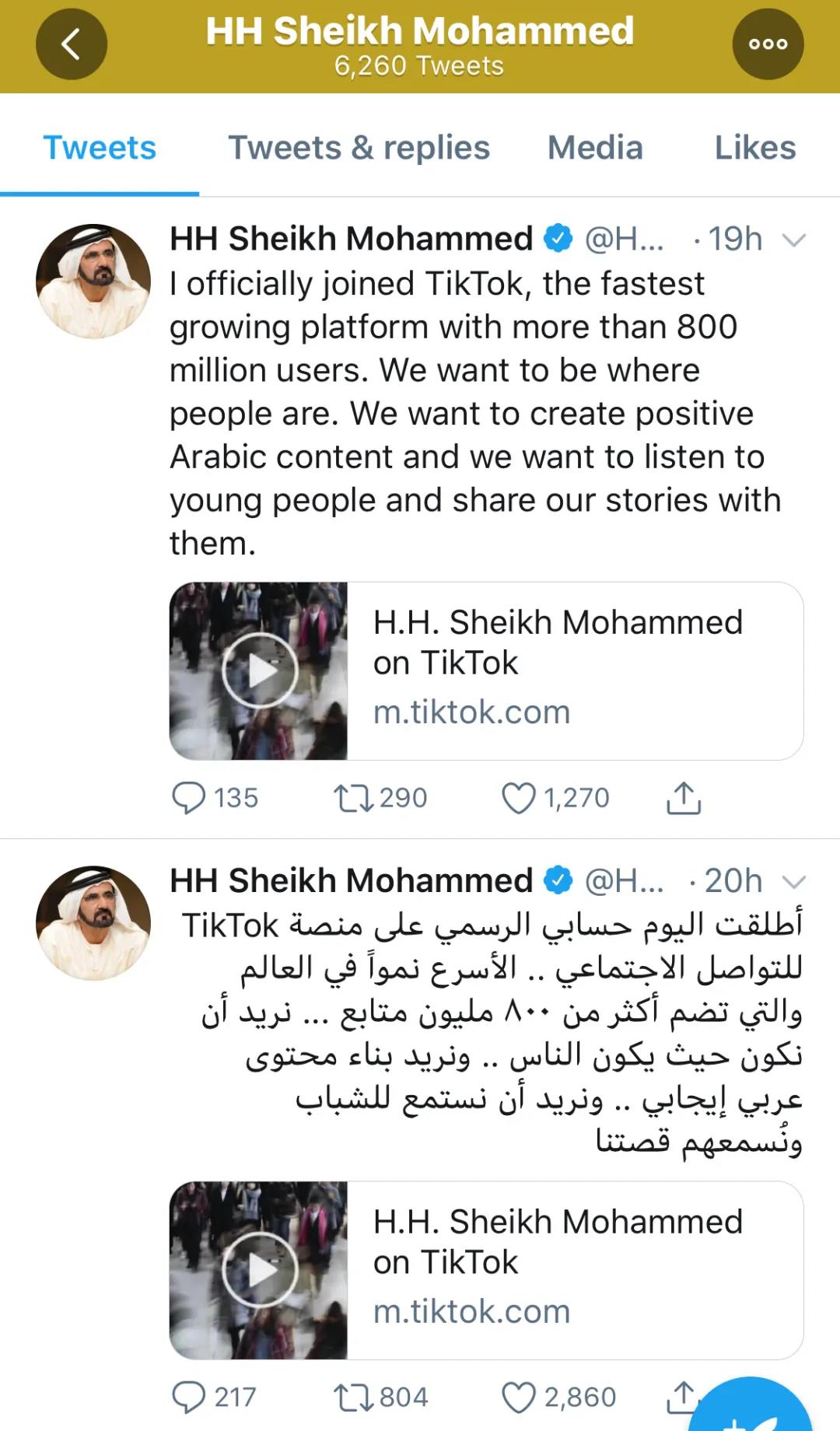Retweet the Arabic tweet with 804 retweets
Image resolution: width=840 pixels, height=1431 pixels.
click(x=353, y=1397)
